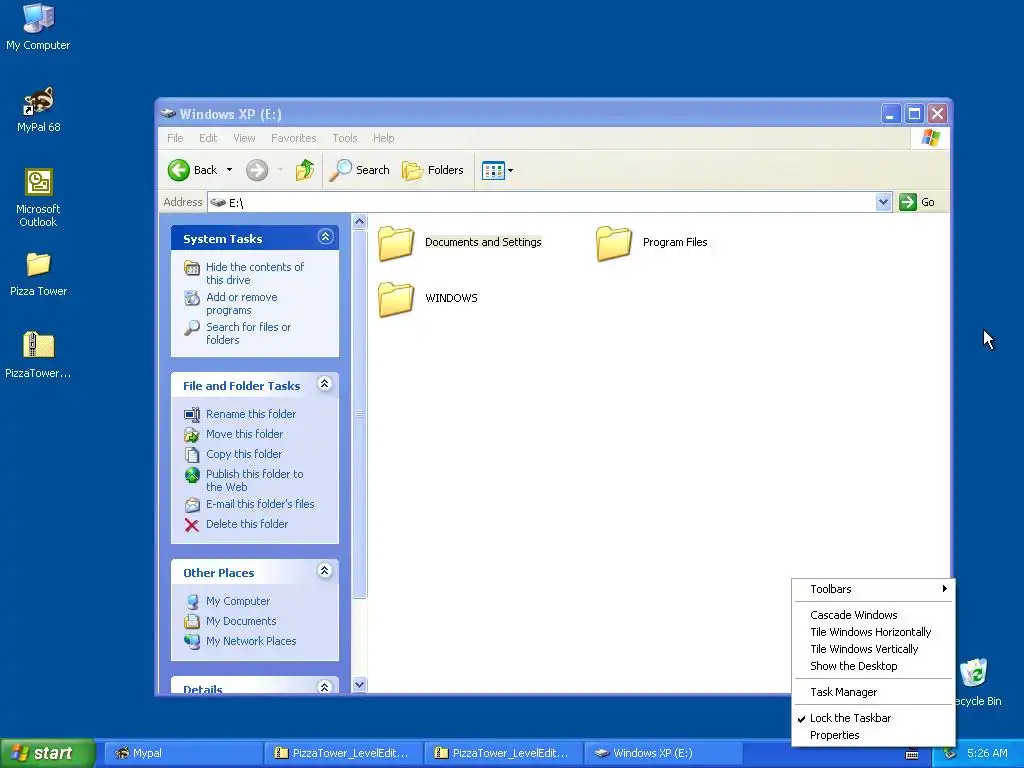Click the Add or remove programs icon
This screenshot has width=1024, height=768.
coord(192,298)
